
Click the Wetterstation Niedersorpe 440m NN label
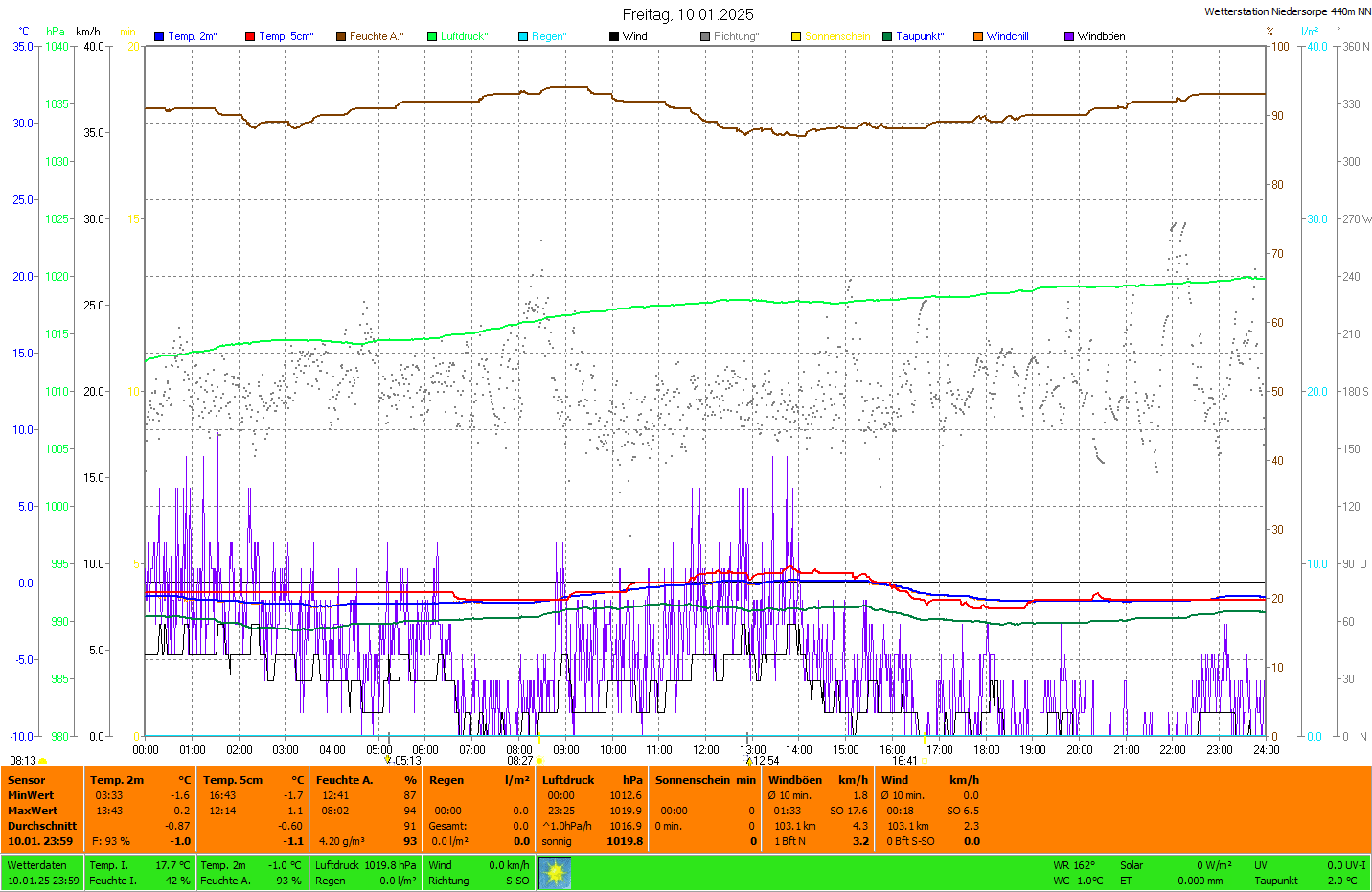(1287, 11)
